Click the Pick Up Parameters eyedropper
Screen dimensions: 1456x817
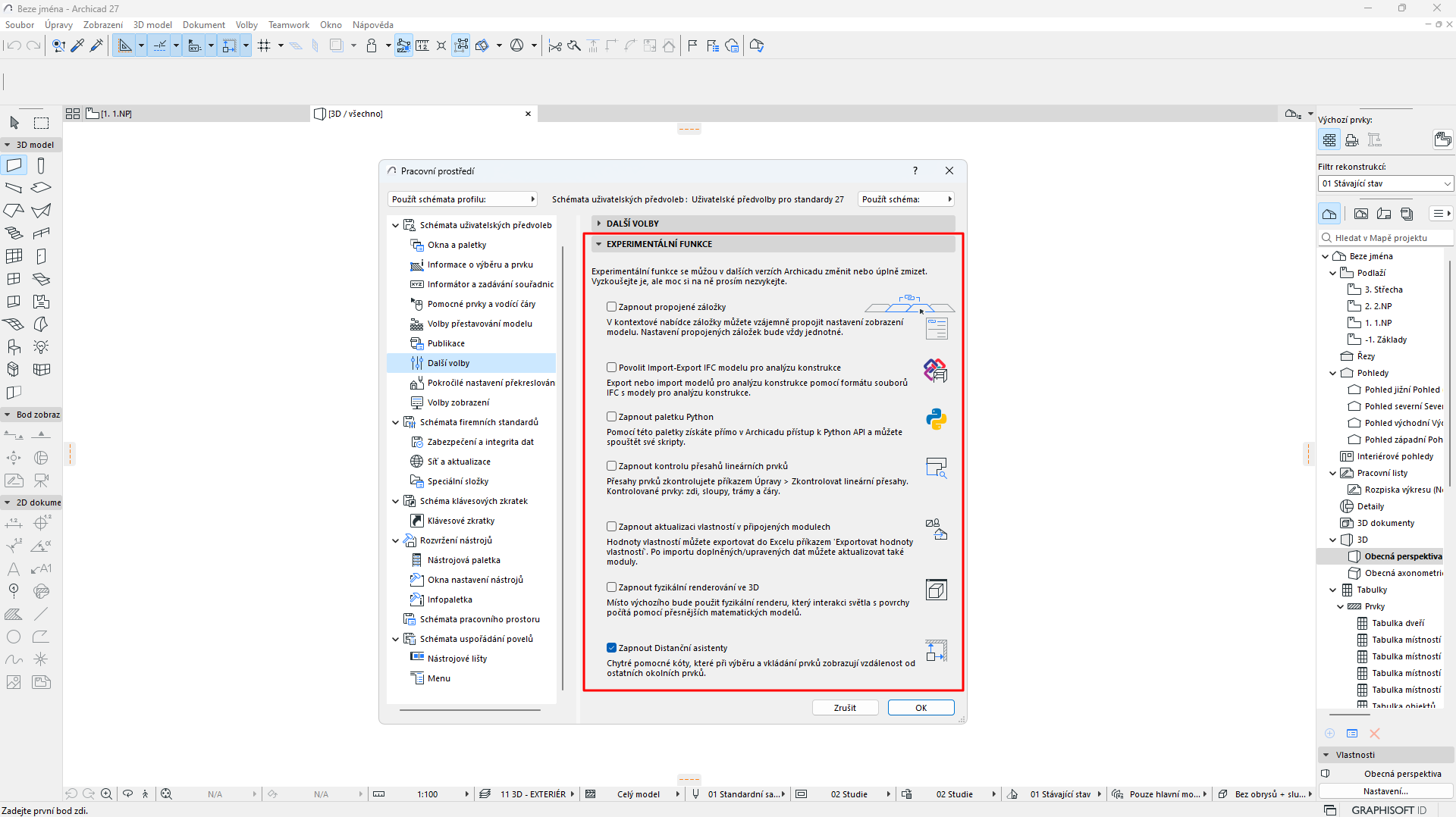[x=77, y=46]
